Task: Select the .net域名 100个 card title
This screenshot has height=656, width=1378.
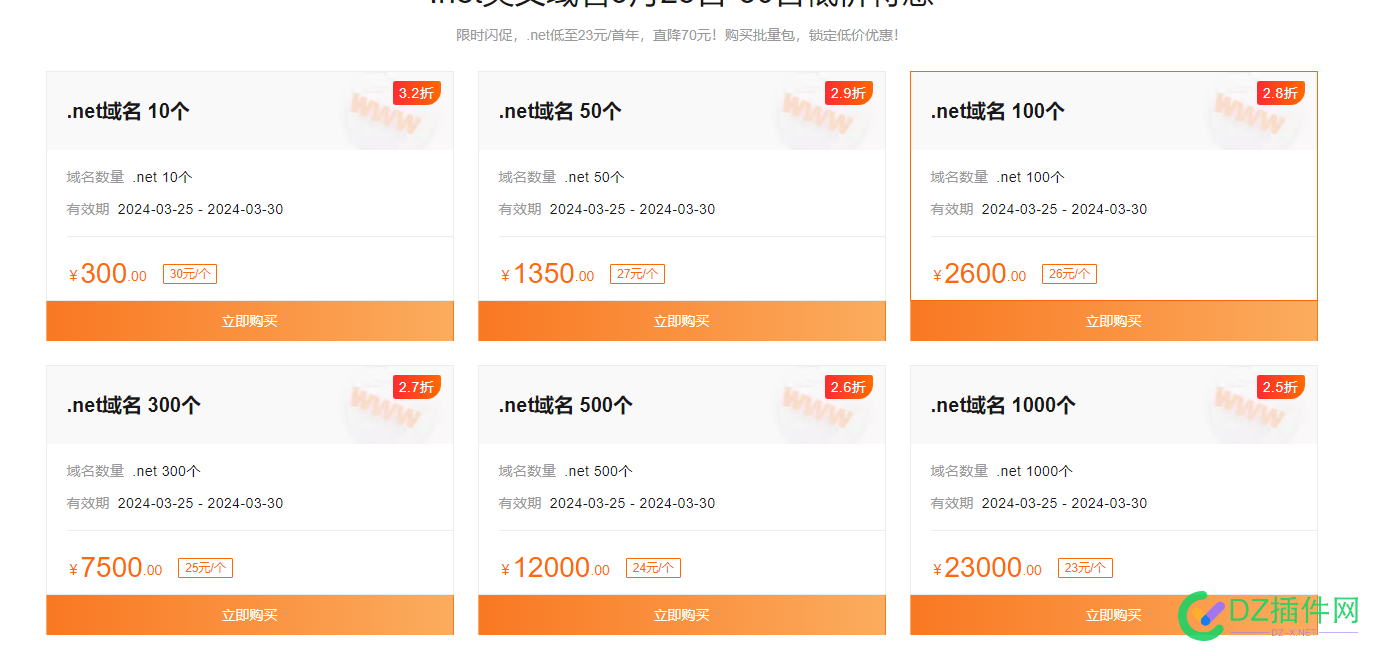Action: point(998,111)
